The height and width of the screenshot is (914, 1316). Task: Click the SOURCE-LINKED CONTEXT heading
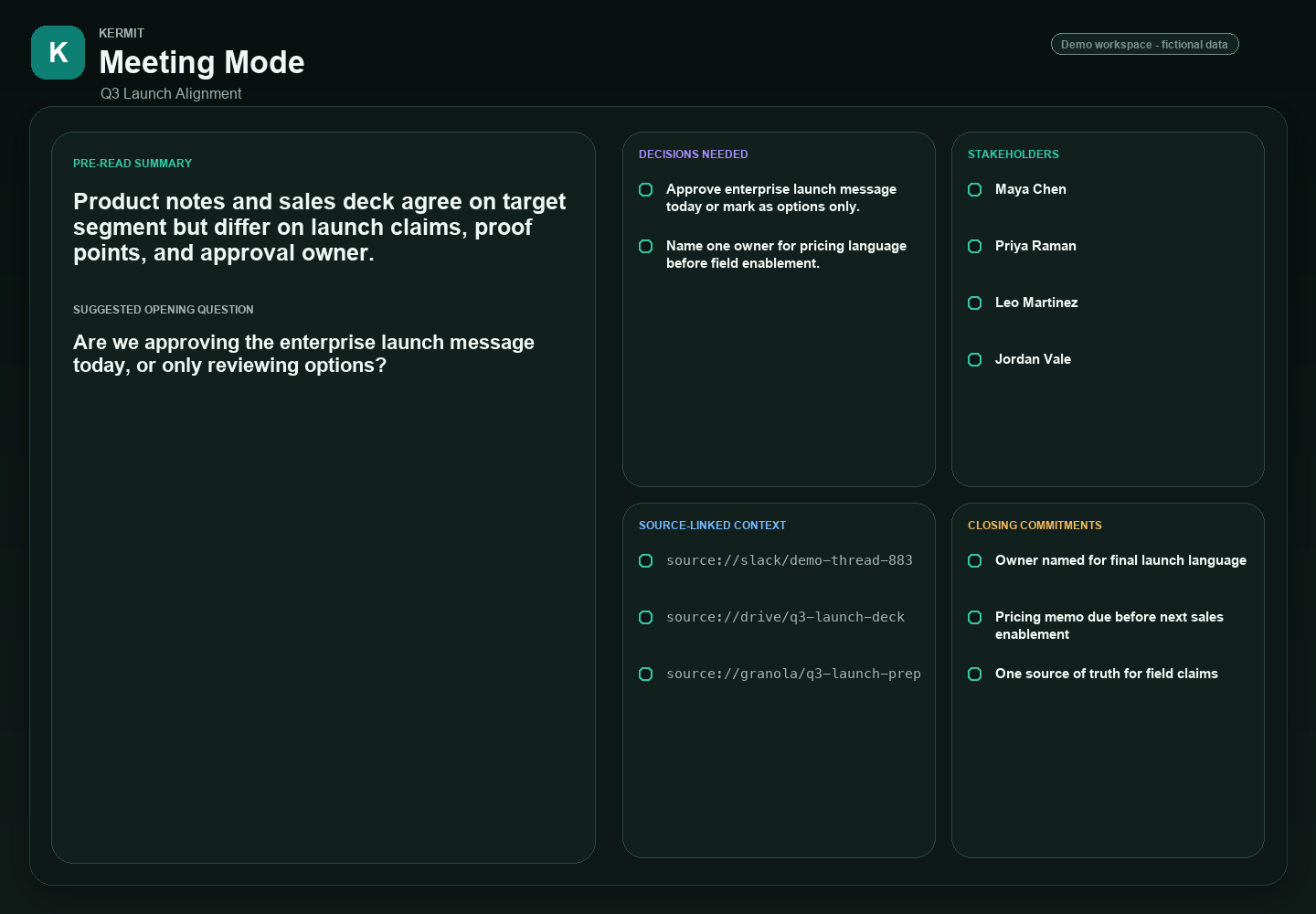coord(712,526)
